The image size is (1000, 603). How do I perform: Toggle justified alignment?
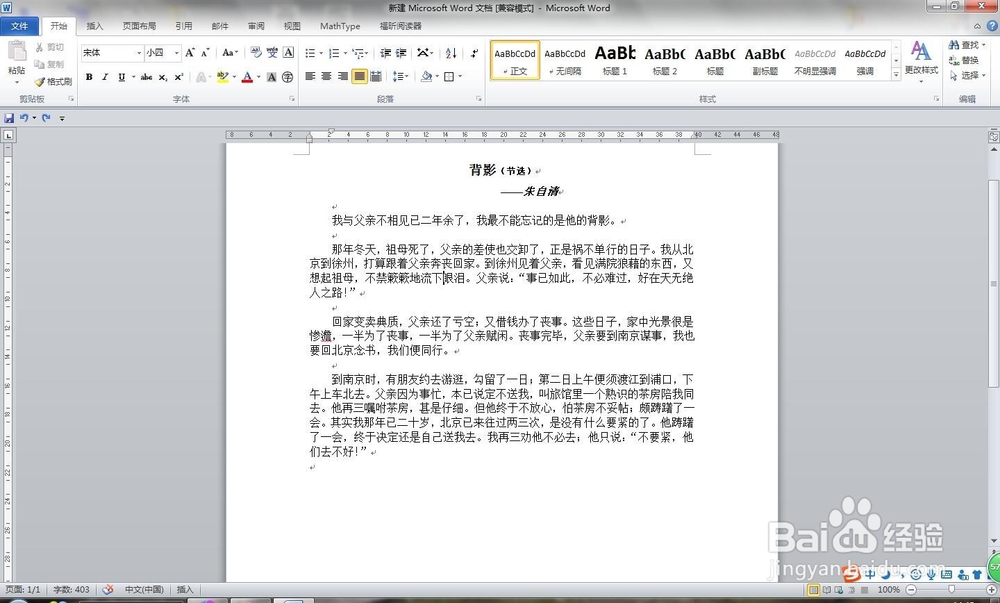click(360, 76)
